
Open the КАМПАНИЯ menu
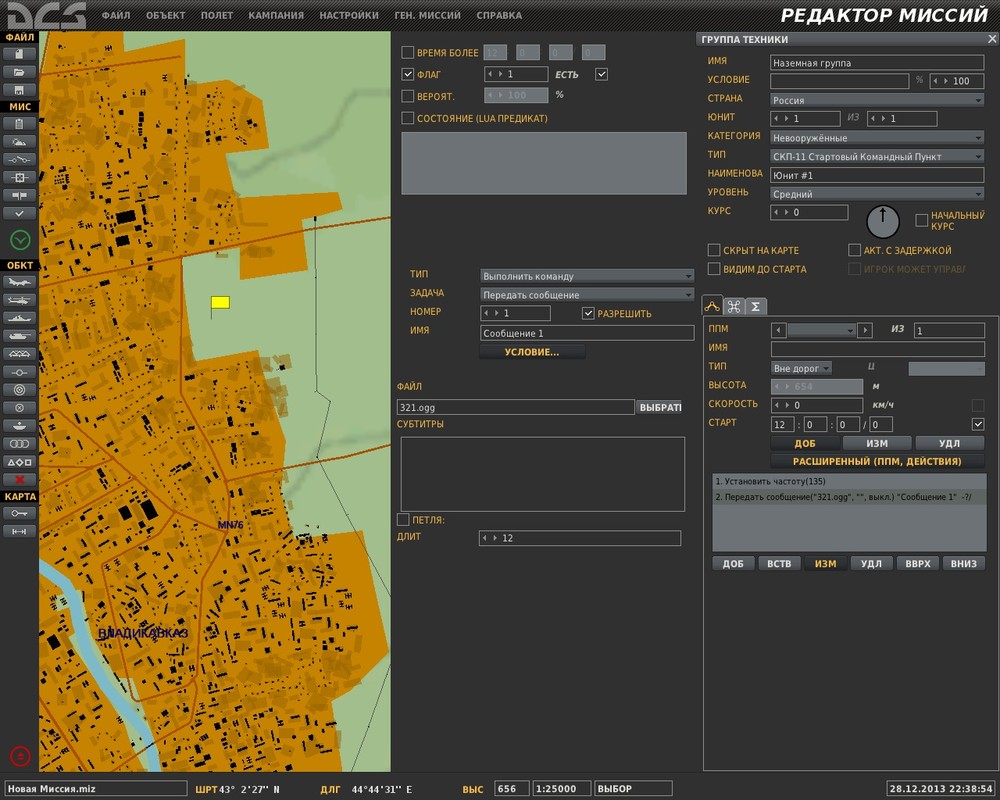click(276, 16)
